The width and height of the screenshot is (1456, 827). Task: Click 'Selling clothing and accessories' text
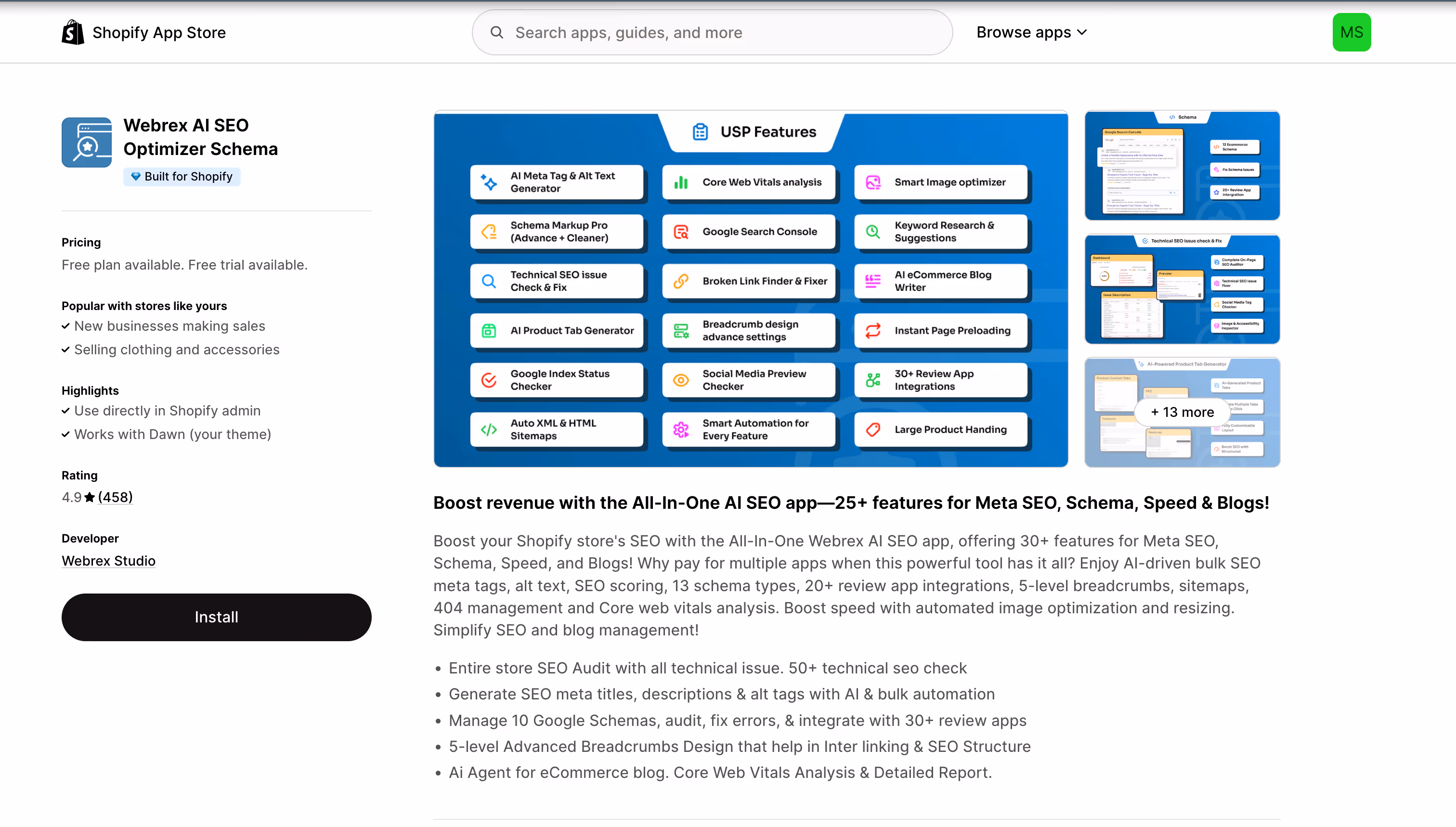177,350
